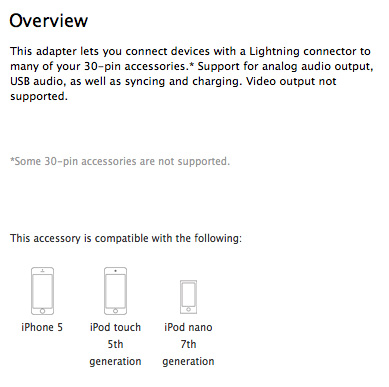Click the asterisk after "accessories." in the description

point(191,64)
